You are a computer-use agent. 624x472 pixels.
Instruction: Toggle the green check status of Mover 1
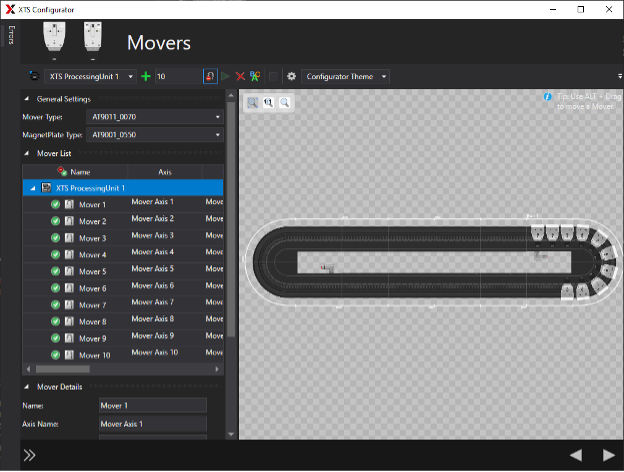coord(56,205)
